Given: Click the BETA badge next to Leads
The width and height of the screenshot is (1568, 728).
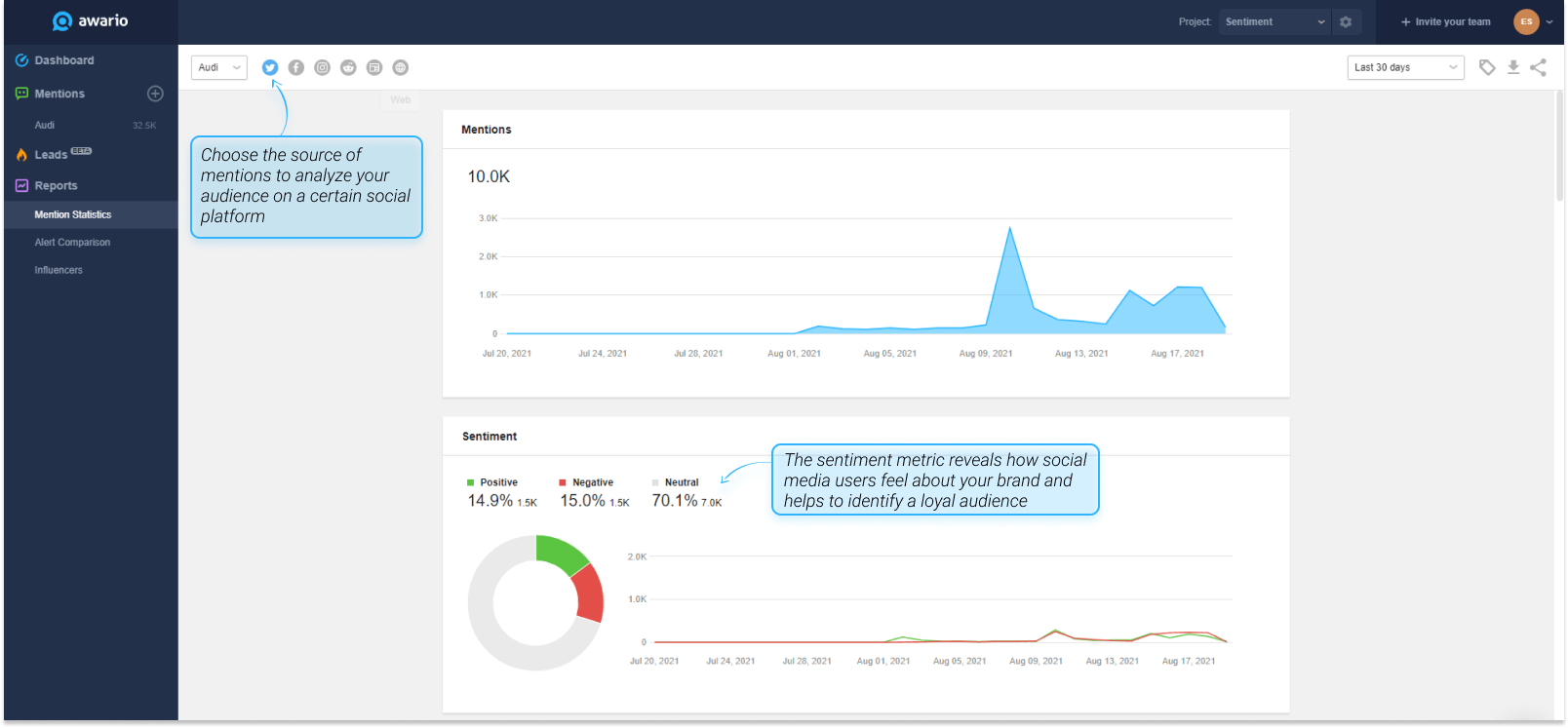Looking at the screenshot, I should tap(82, 151).
